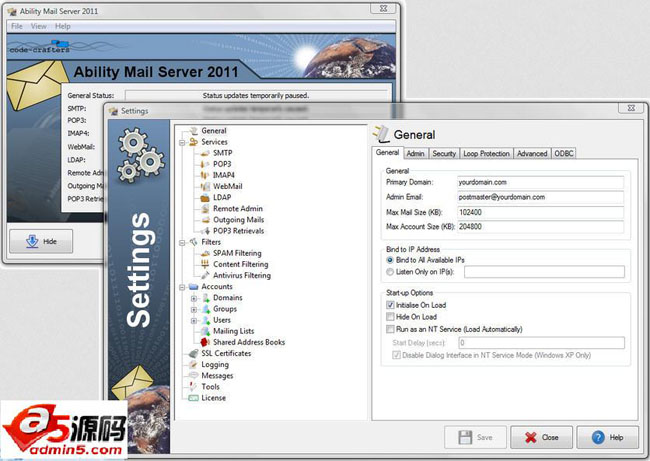
Task: Open the Loop Protection tab
Action: tap(487, 153)
